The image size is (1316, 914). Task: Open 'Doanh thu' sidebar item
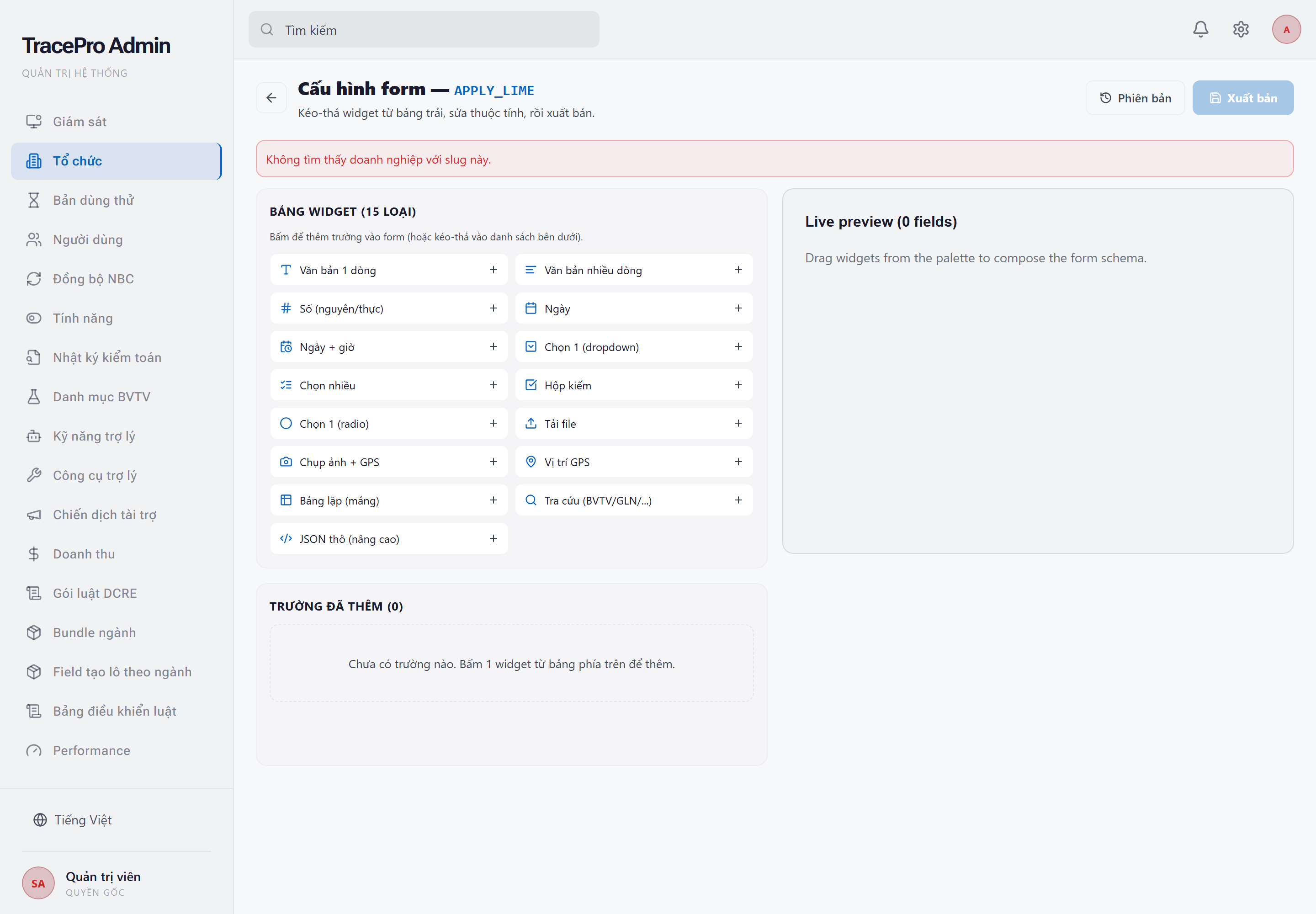coord(116,554)
